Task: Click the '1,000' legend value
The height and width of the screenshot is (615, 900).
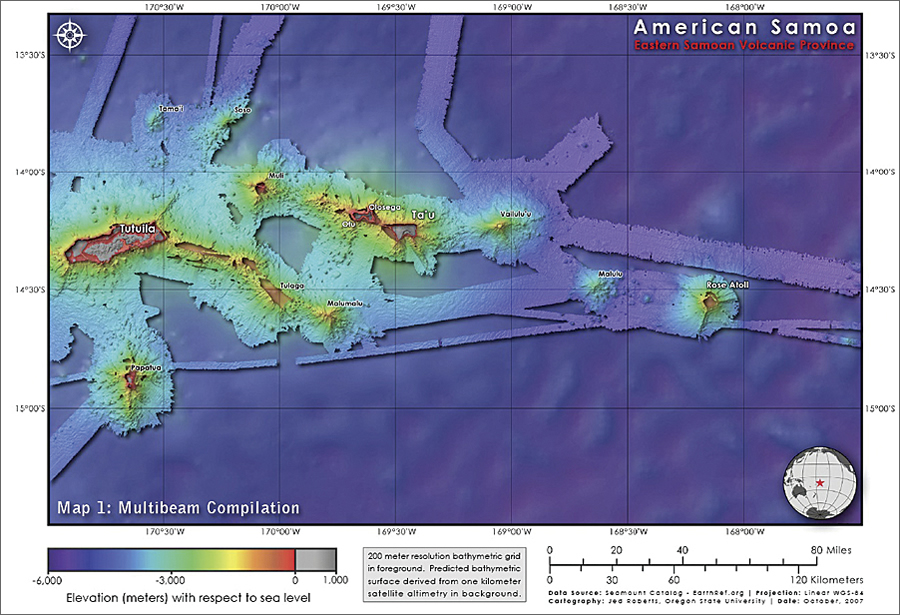Action: [336, 580]
